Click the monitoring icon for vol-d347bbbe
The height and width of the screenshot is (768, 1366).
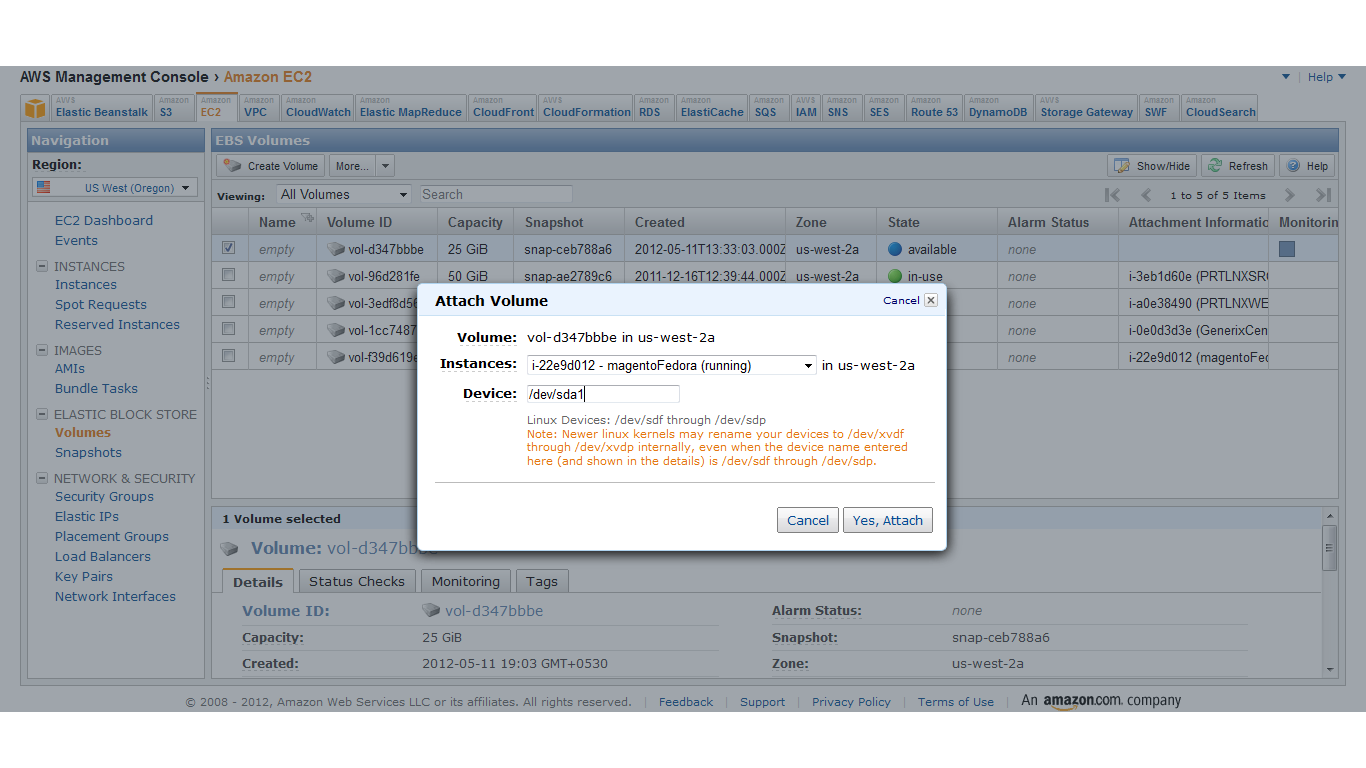[x=1287, y=249]
